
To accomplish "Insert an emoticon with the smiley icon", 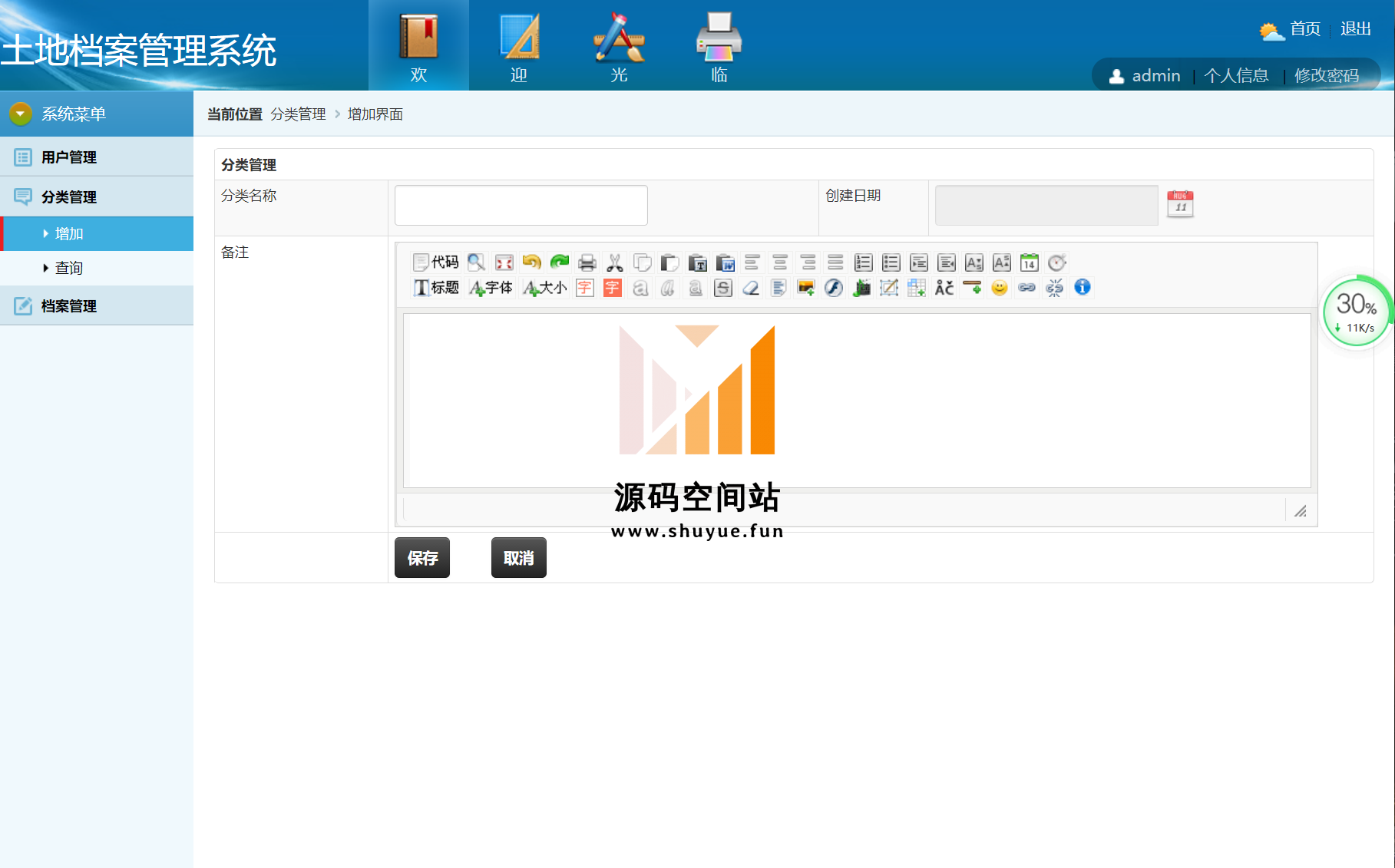I will point(1000,288).
